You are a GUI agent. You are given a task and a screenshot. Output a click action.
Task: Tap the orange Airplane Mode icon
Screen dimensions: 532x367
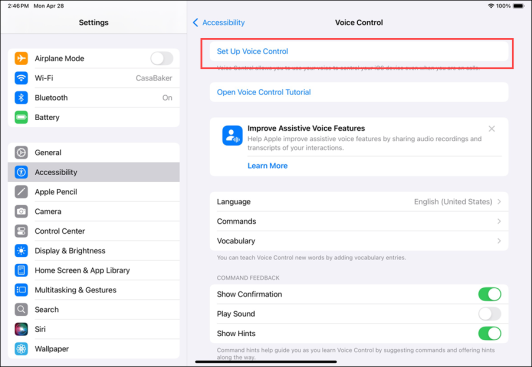(x=21, y=58)
